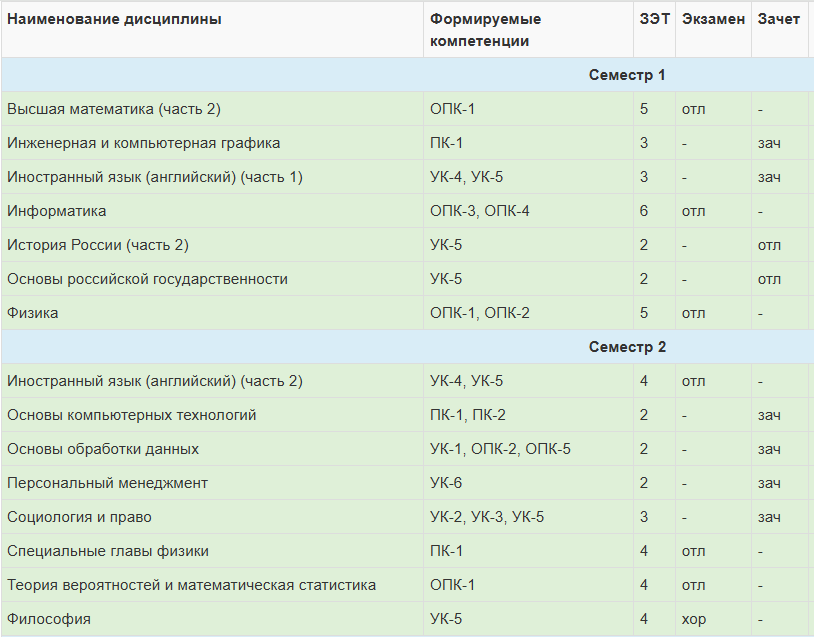The width and height of the screenshot is (814, 637).
Task: Click the «хор» grade for Философия
Action: pyautogui.click(x=693, y=618)
